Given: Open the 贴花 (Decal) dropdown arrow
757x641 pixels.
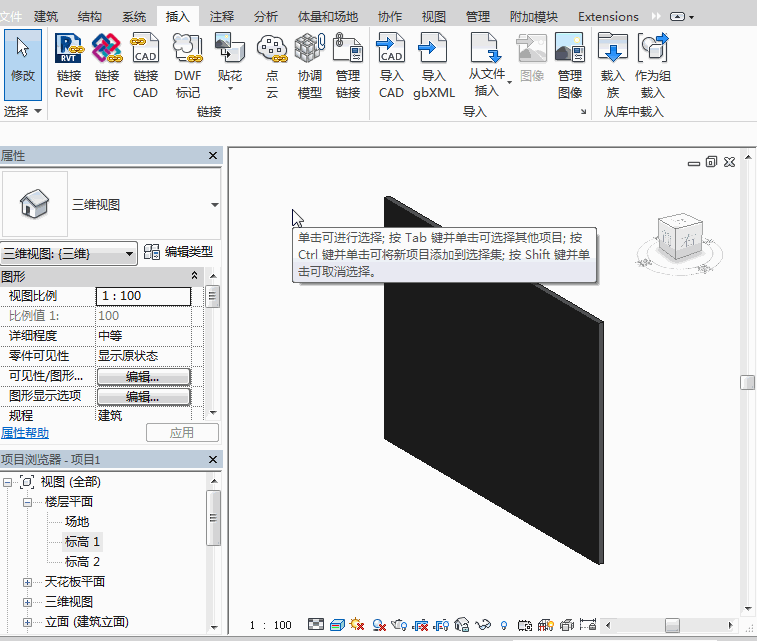Looking at the screenshot, I should [x=230, y=89].
